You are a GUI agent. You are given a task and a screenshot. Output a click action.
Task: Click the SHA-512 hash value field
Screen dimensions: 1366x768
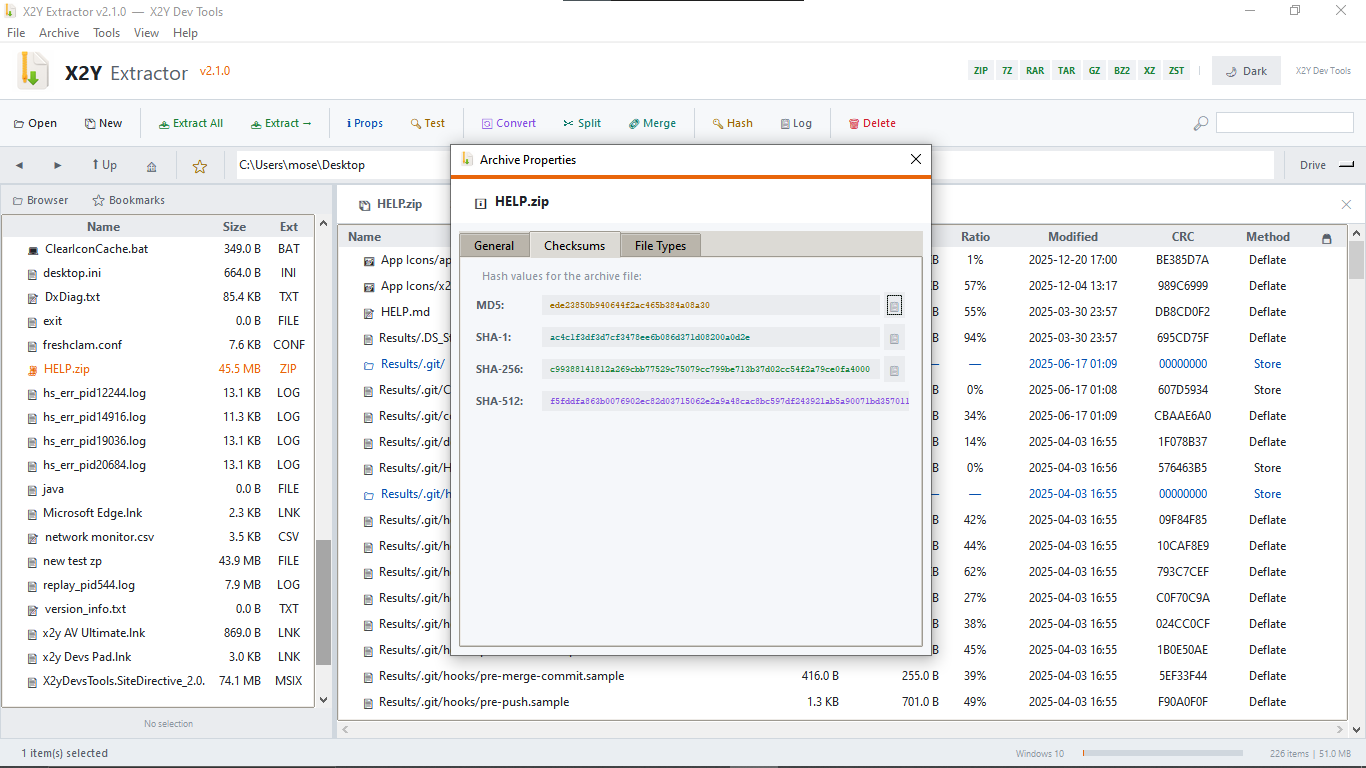(727, 402)
